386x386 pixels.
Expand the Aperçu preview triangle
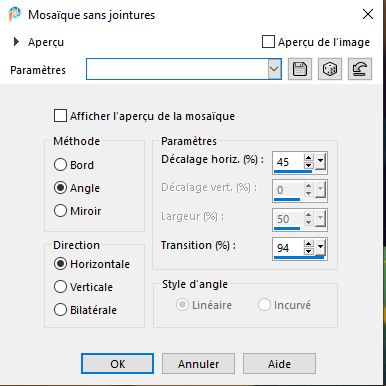pos(16,42)
